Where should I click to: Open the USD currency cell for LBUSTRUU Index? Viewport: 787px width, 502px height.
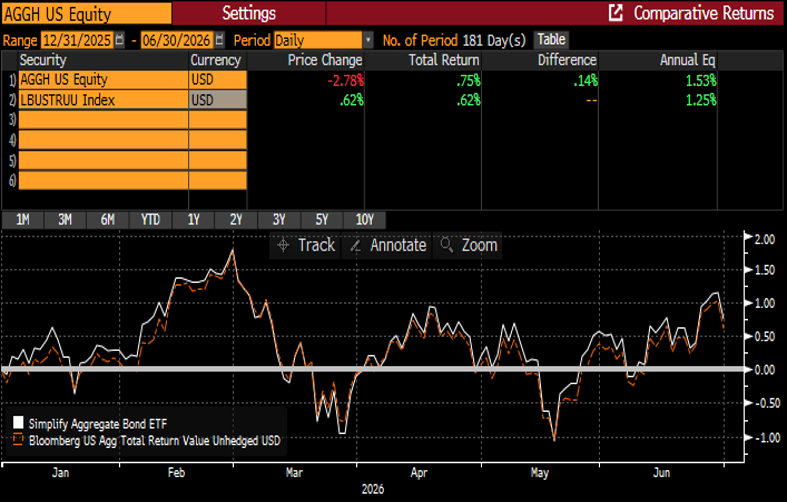point(217,100)
